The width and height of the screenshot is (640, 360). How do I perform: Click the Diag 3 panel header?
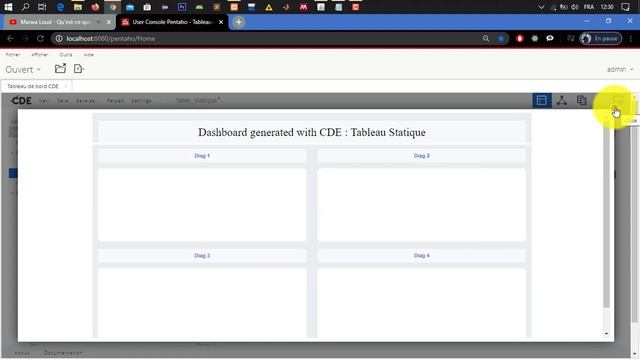202,256
